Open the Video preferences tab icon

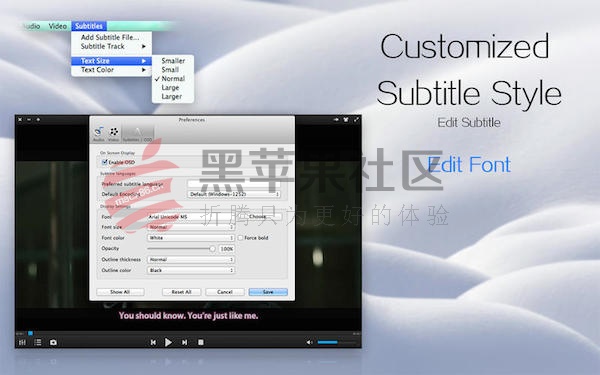coord(114,133)
